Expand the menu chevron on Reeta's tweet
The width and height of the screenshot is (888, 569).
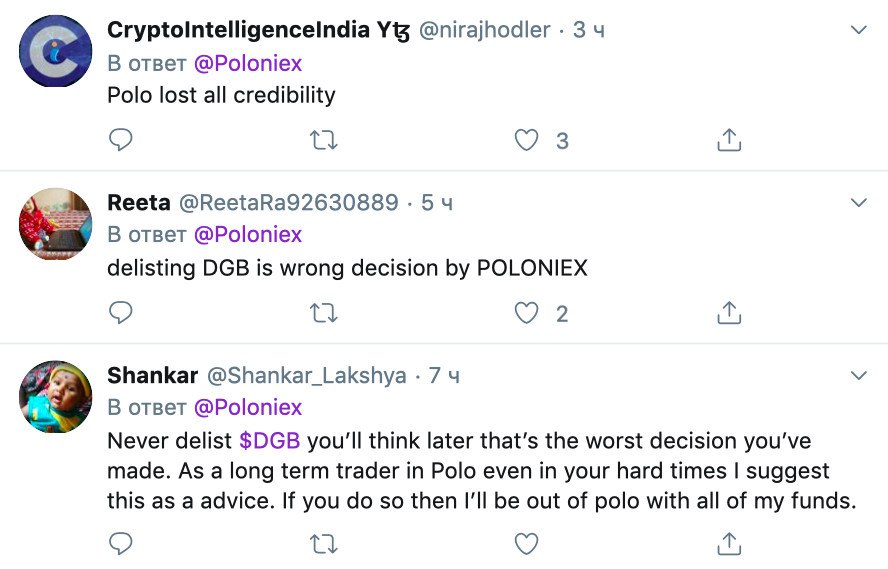click(858, 203)
